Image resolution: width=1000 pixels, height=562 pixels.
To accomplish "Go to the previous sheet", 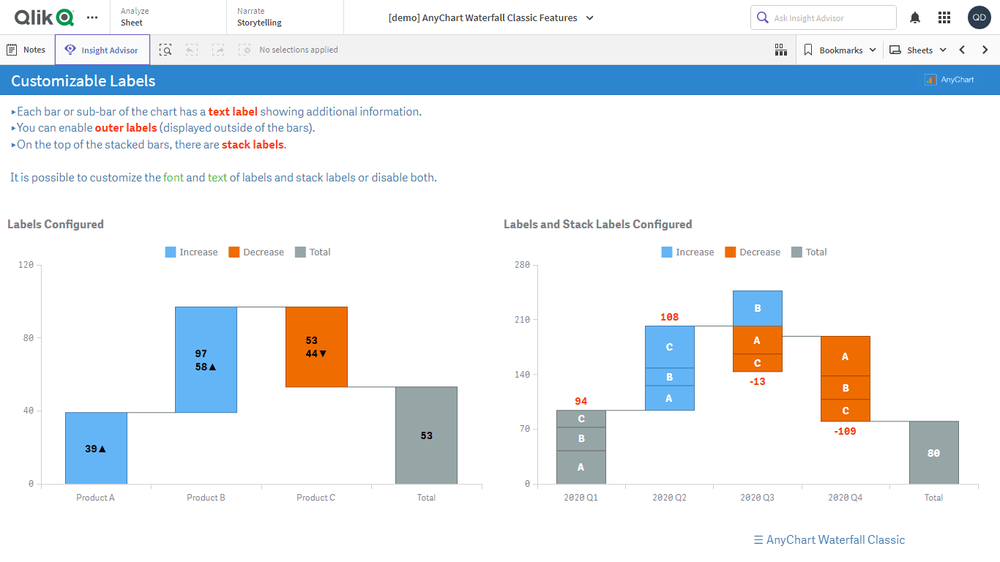I will click(962, 50).
